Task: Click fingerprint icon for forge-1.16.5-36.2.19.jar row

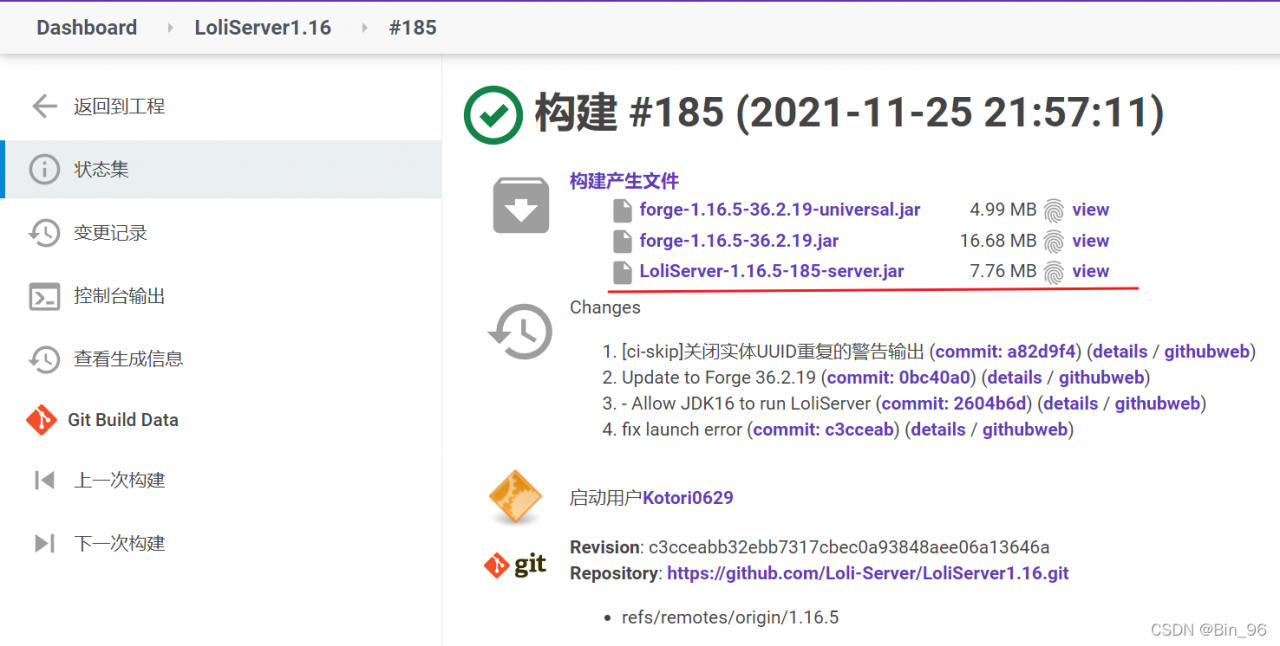Action: tap(1054, 241)
